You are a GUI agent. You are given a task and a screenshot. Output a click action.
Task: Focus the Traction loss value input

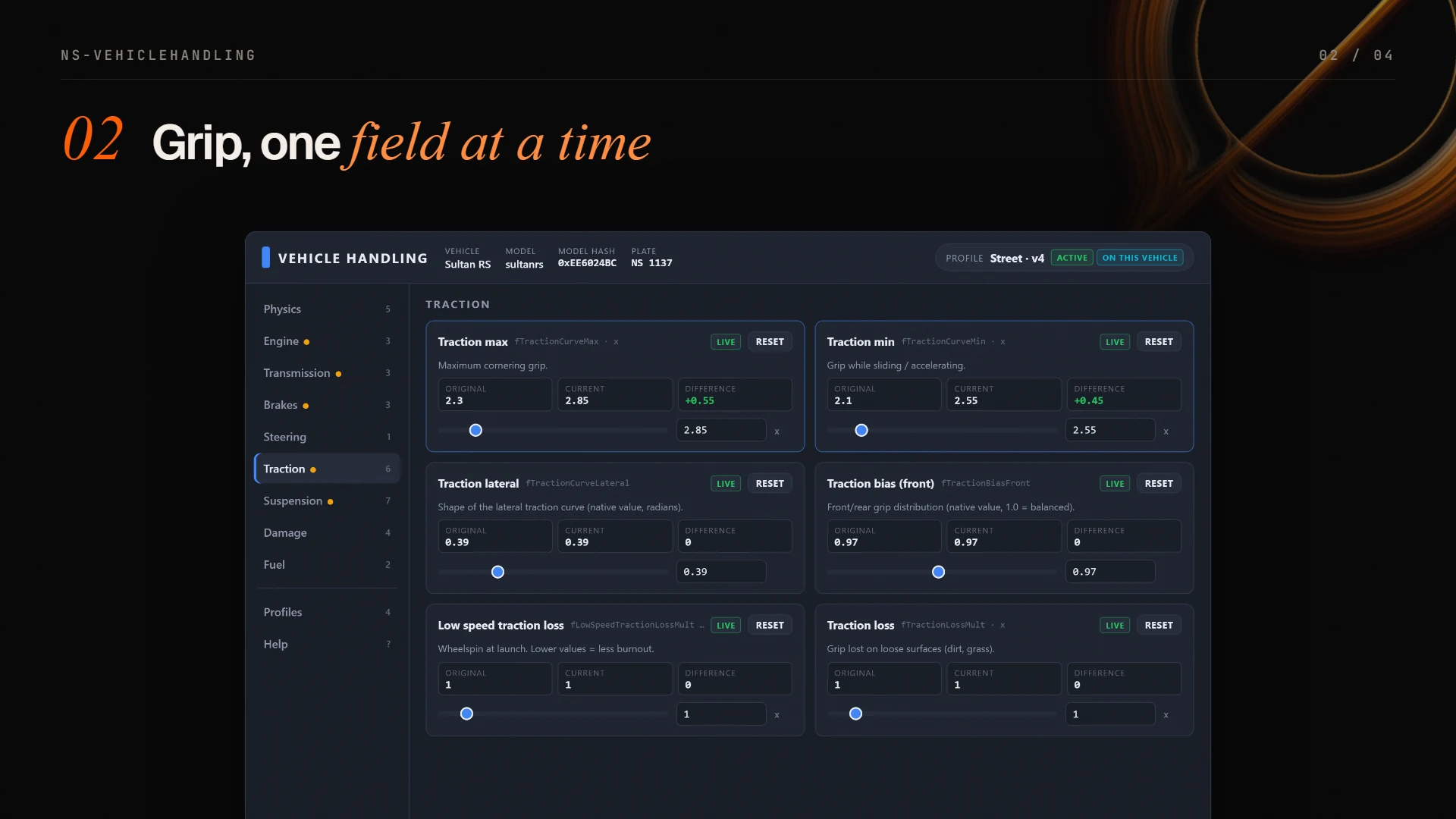1110,714
